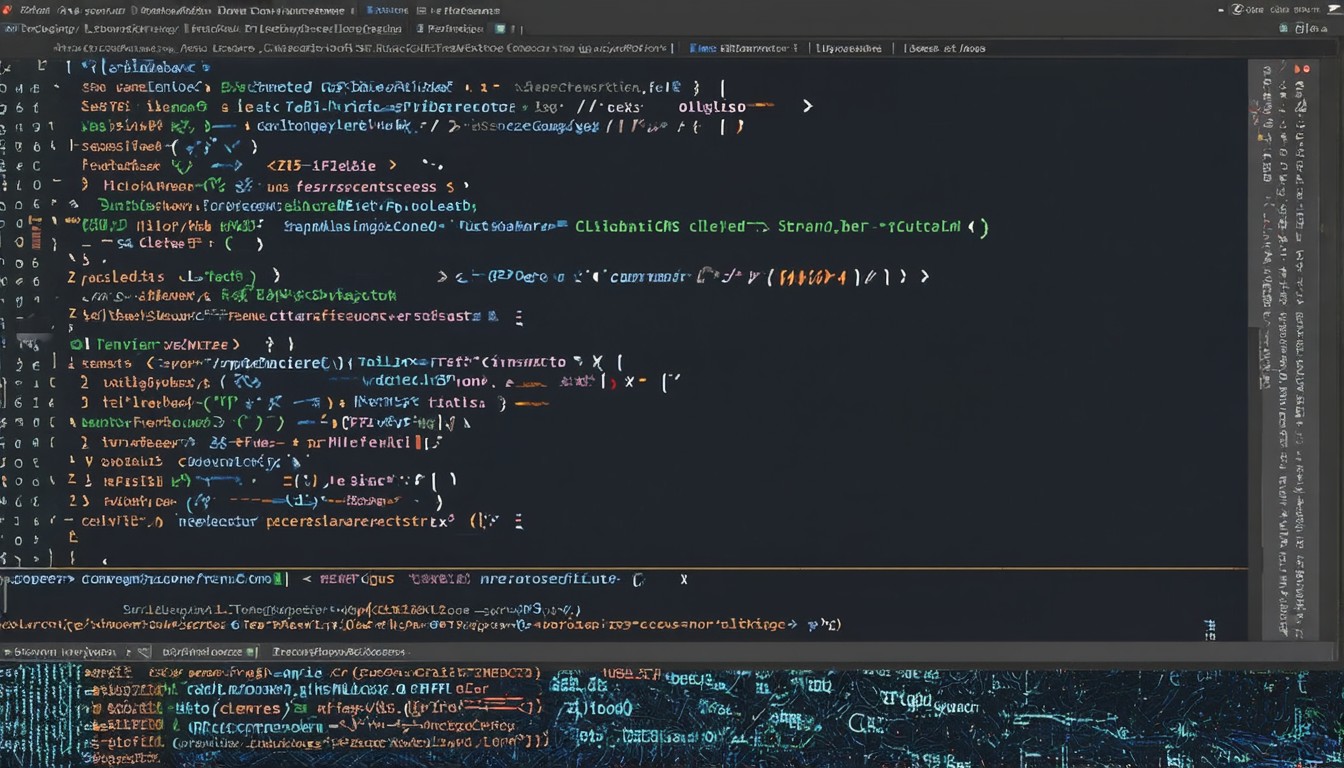The height and width of the screenshot is (768, 1344).
Task: Click the orange-red marker atop the right minimap
Action: coord(1302,69)
